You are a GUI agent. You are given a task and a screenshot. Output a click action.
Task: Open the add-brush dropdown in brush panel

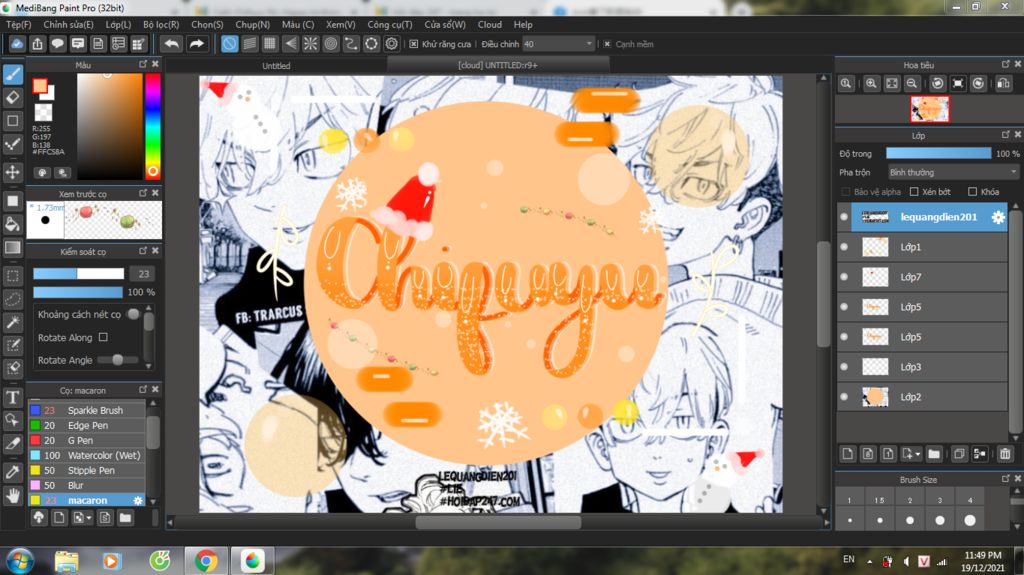click(x=82, y=518)
